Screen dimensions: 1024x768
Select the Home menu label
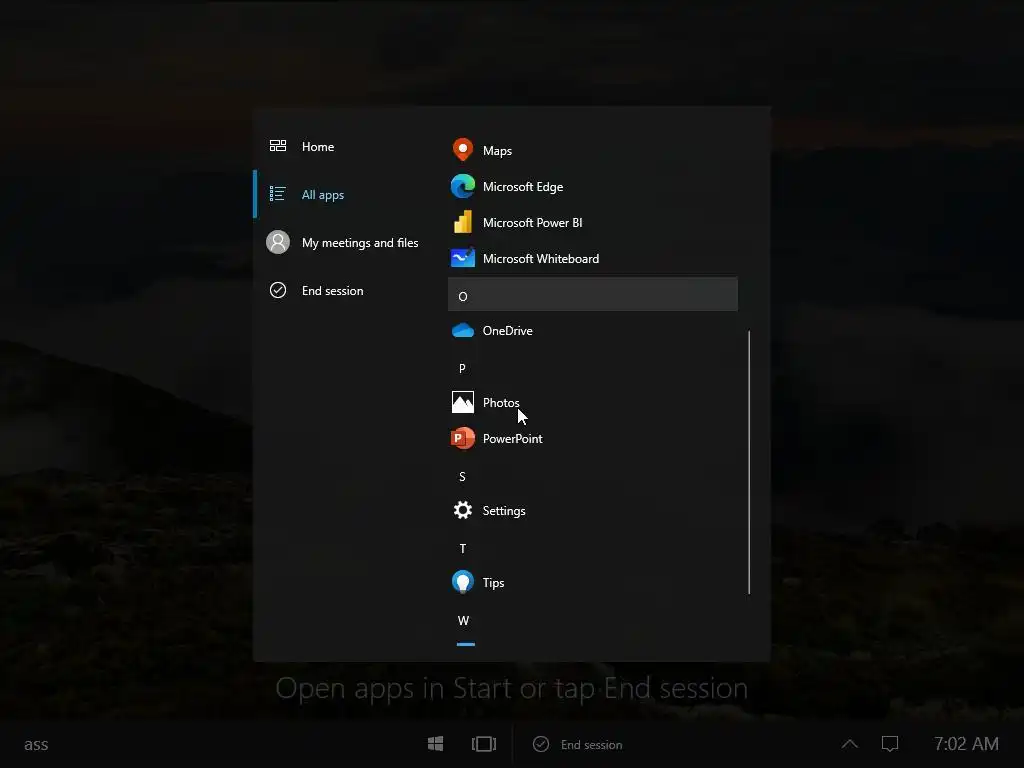(318, 147)
